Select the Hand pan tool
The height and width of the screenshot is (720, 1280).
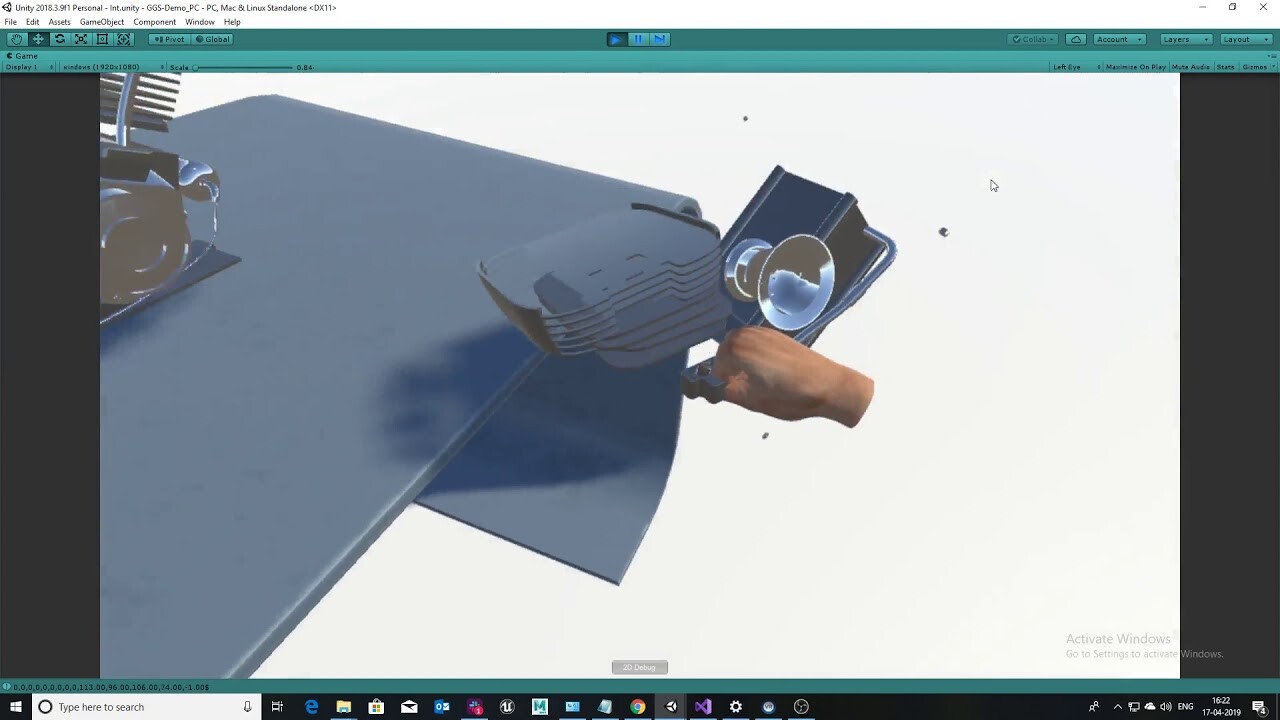[x=16, y=38]
